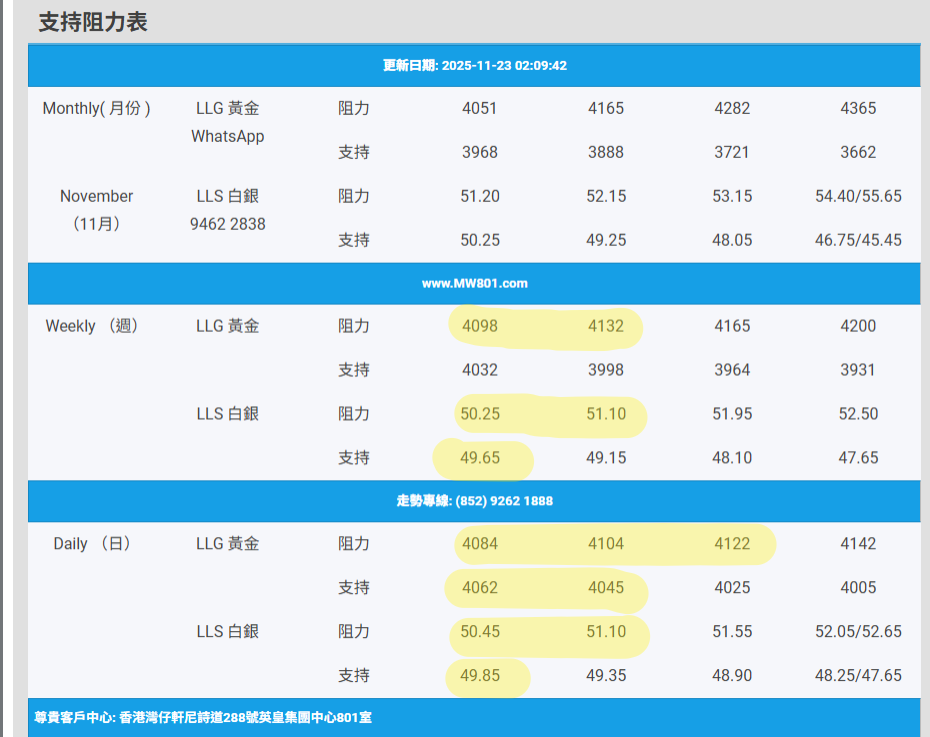This screenshot has width=930, height=737.
Task: Click highlighted daily gold resistance 4122
Action: (x=732, y=544)
